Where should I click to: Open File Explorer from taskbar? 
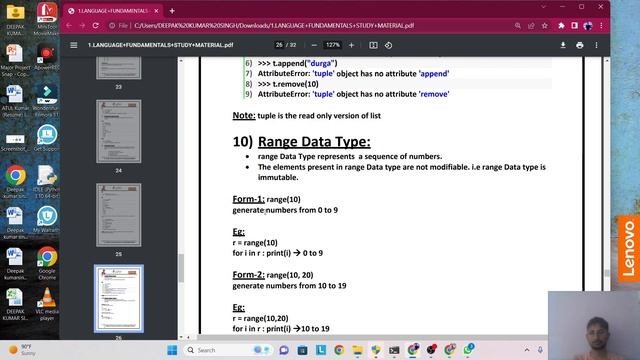358,350
